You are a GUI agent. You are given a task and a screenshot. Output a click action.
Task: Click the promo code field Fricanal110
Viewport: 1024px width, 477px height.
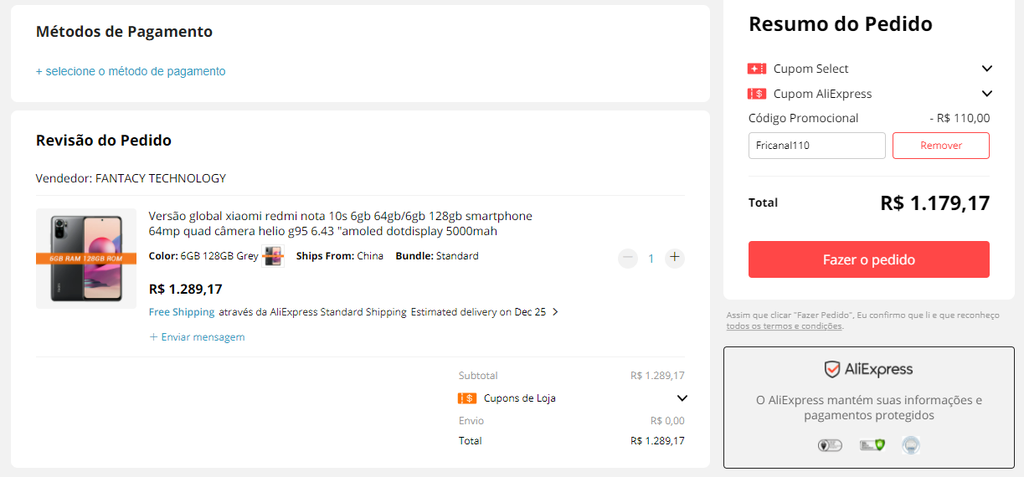tap(817, 146)
